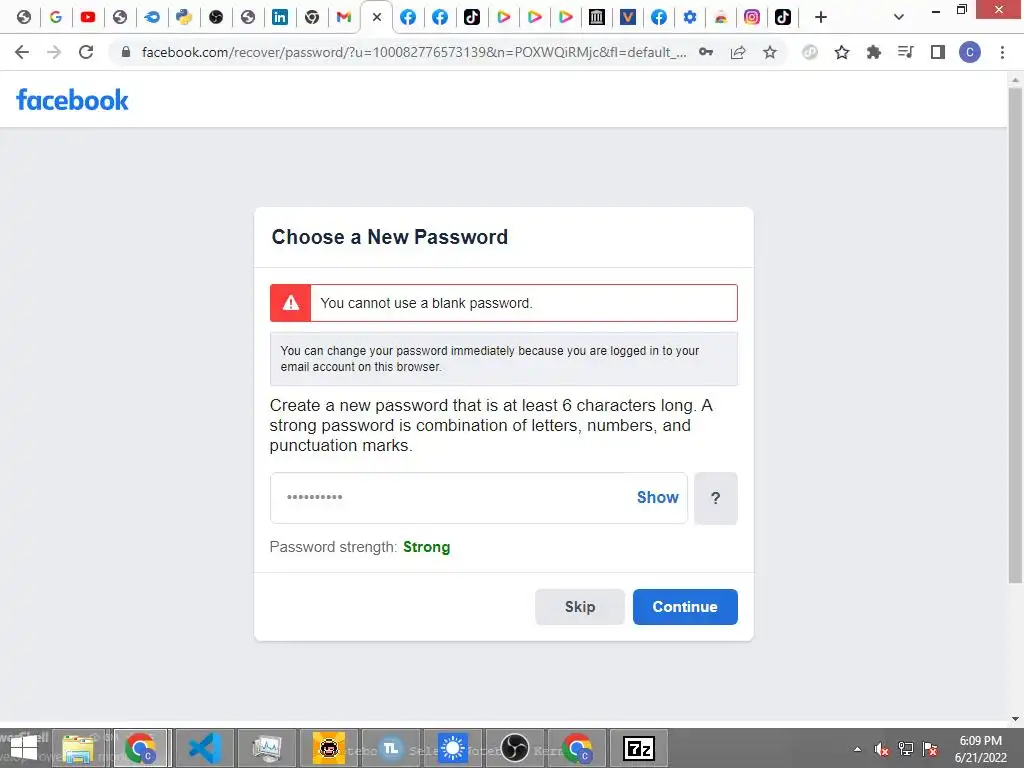Open the Chrome side panel icon
The height and width of the screenshot is (768, 1024).
click(x=938, y=52)
